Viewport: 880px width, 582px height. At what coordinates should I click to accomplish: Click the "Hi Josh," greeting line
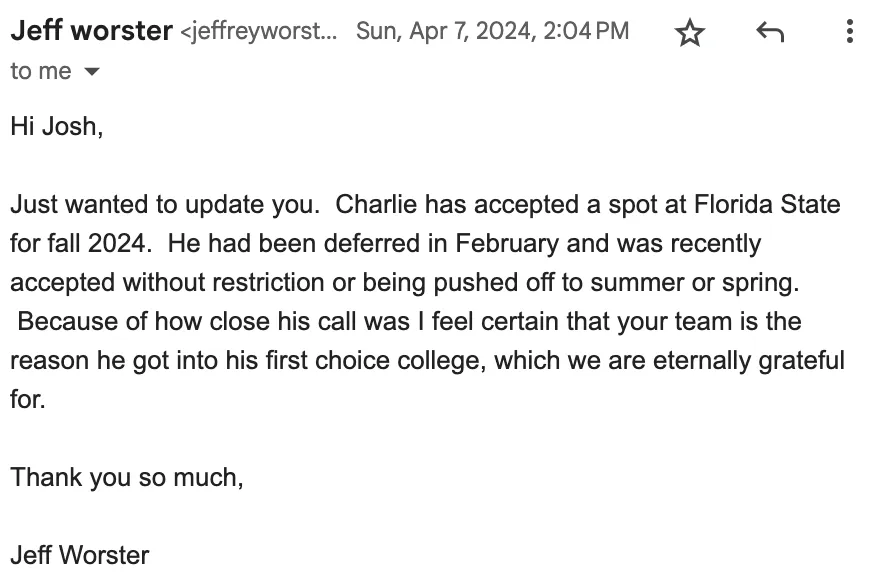click(x=56, y=127)
